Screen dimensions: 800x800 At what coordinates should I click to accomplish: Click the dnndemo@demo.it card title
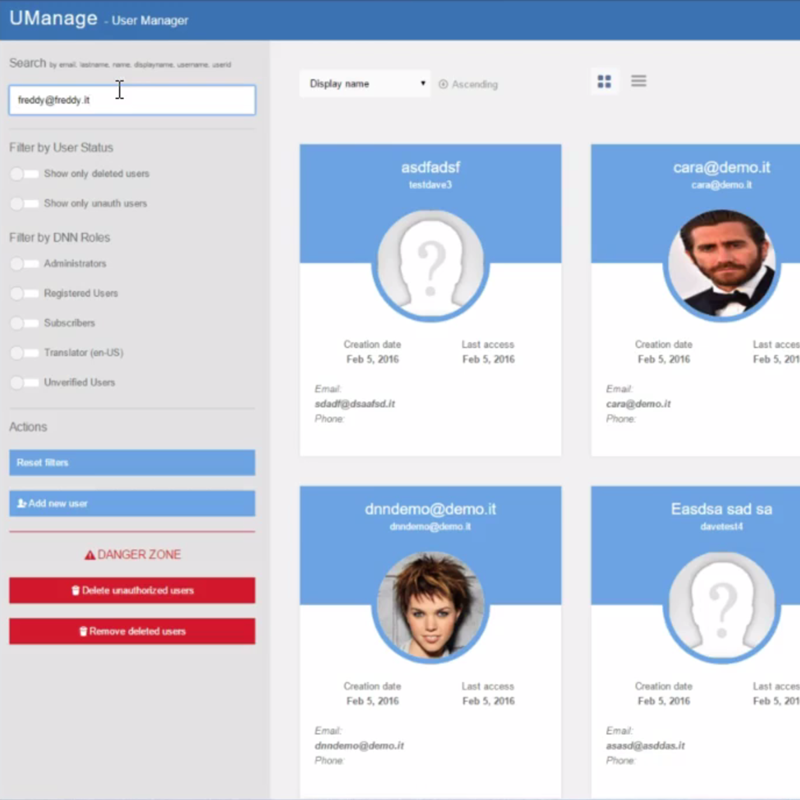click(431, 509)
